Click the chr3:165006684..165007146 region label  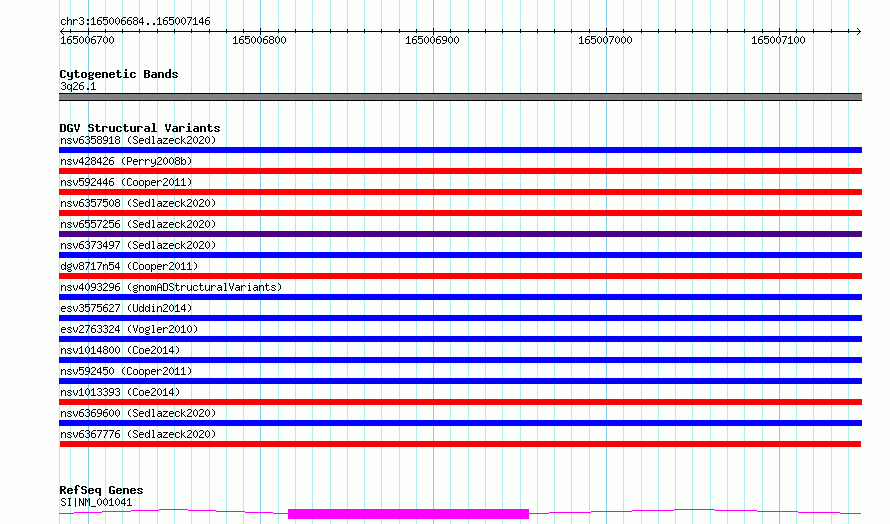135,22
